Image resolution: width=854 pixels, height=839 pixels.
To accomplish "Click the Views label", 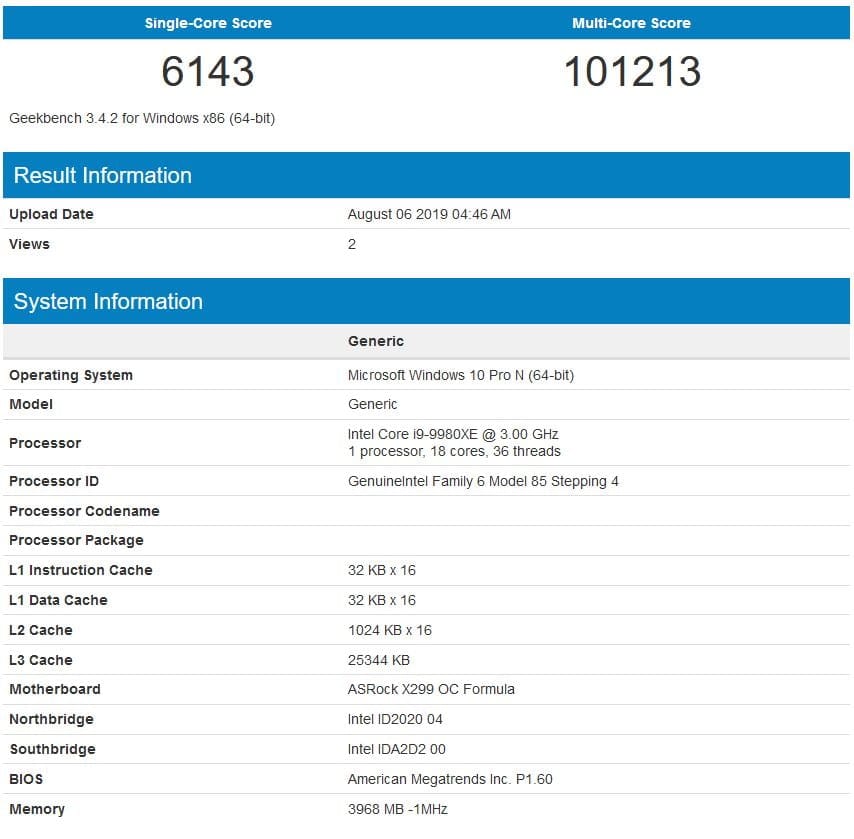I will tap(29, 244).
